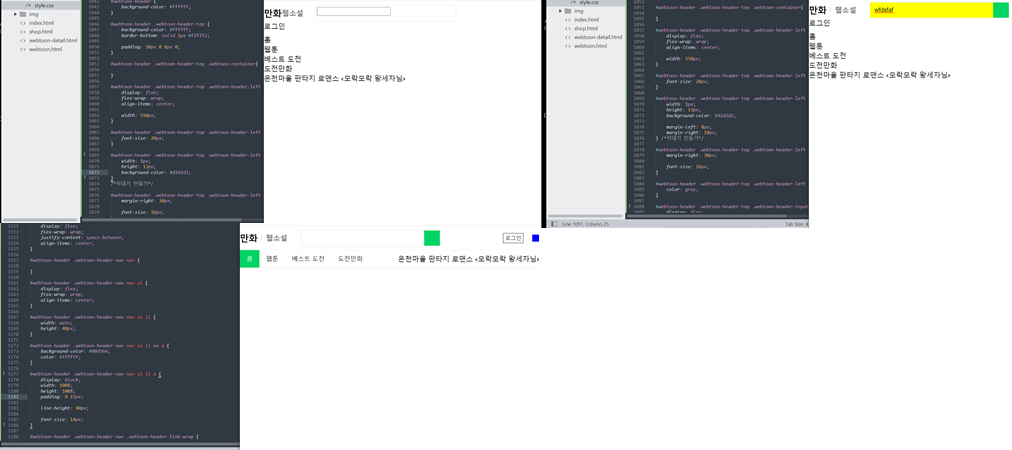Toggle the side bar icon in the status bar
Viewport: 1012px width, 450px height.
[554, 224]
